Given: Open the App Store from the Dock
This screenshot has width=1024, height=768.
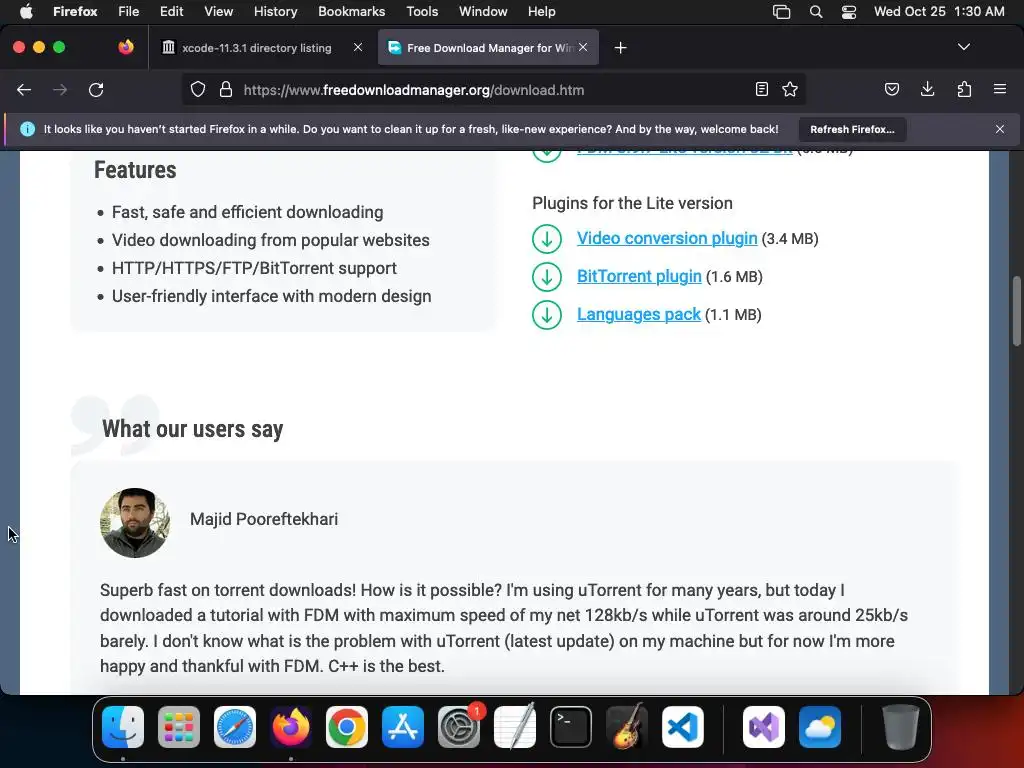Looking at the screenshot, I should pyautogui.click(x=403, y=727).
